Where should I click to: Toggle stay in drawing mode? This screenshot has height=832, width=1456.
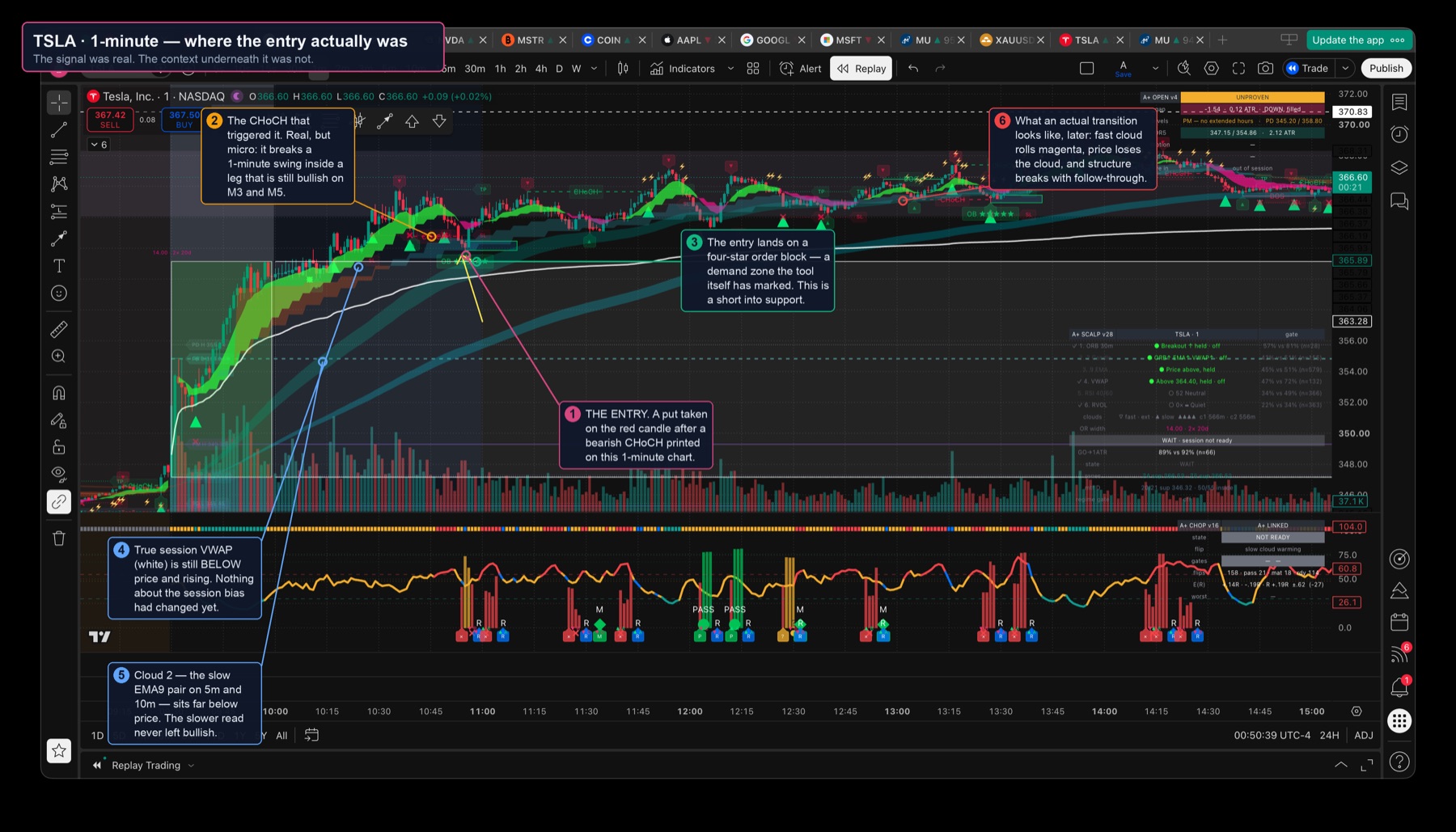pyautogui.click(x=59, y=420)
